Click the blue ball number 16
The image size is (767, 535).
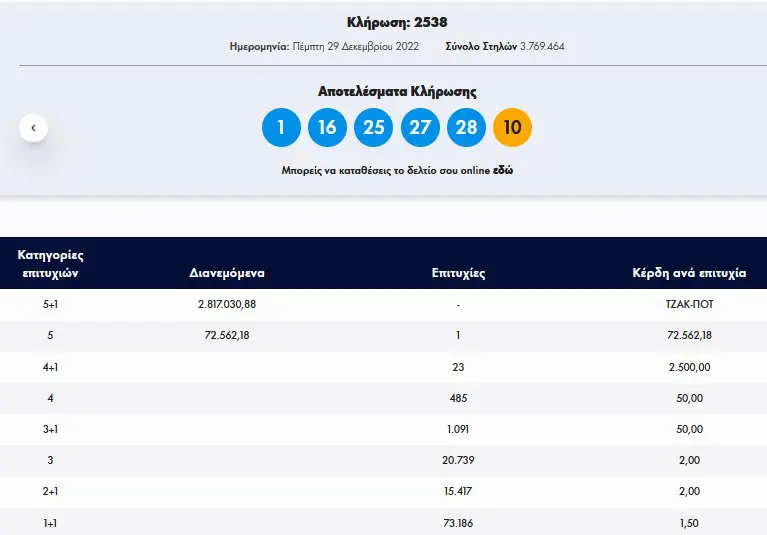click(327, 128)
